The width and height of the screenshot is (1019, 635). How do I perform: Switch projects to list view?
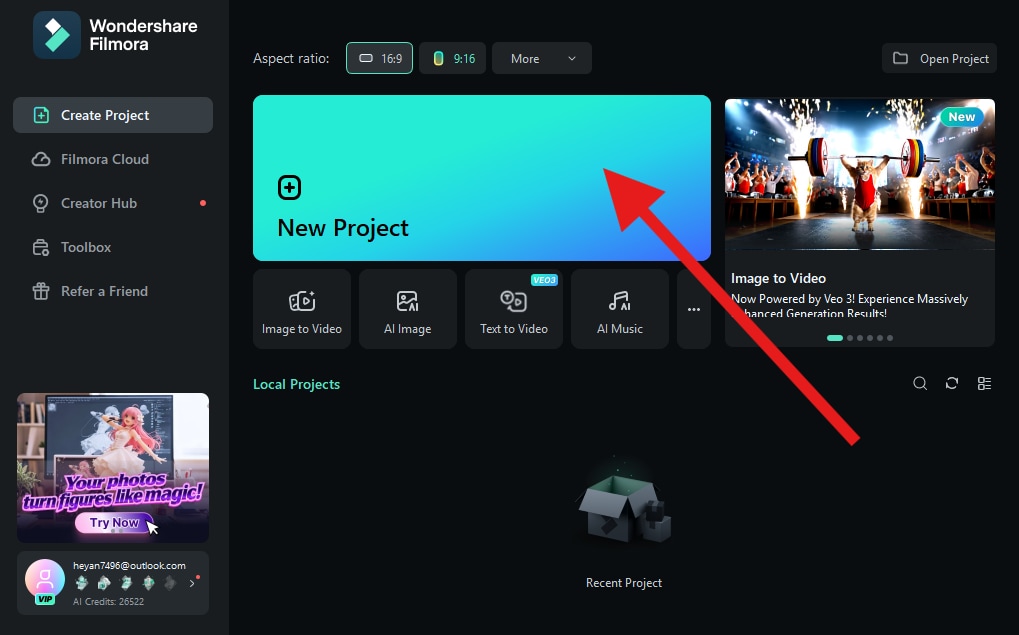(x=985, y=383)
